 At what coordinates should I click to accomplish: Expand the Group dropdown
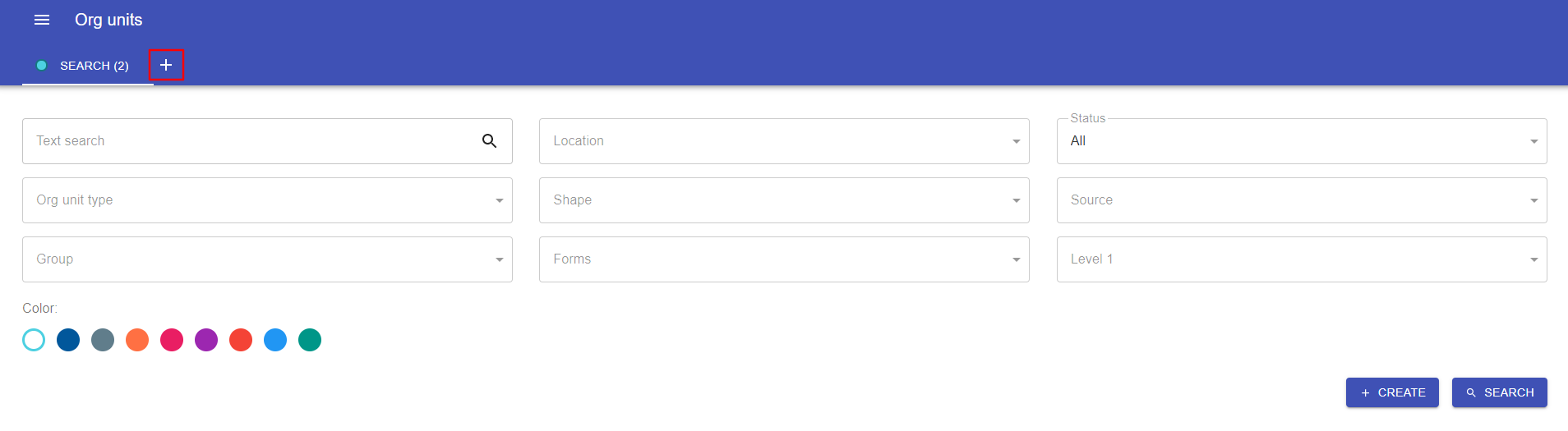267,259
